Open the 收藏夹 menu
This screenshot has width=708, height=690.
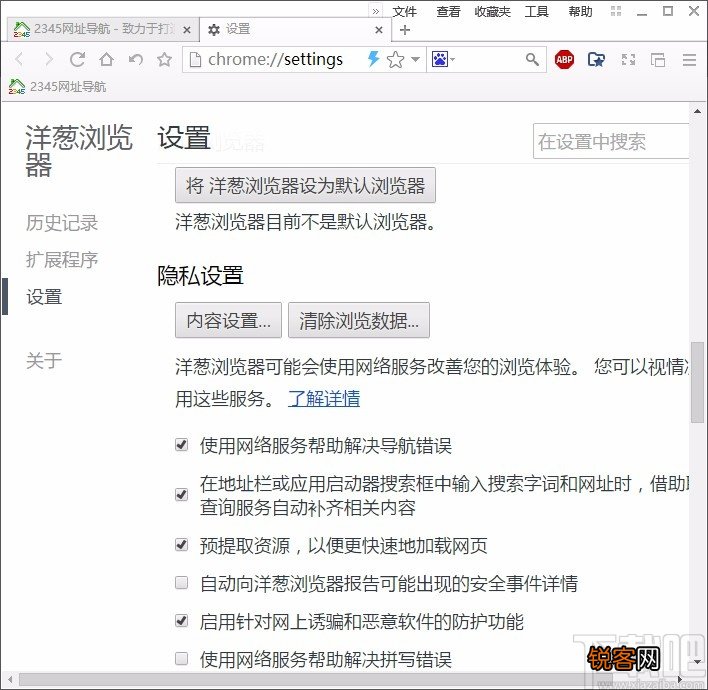(492, 11)
